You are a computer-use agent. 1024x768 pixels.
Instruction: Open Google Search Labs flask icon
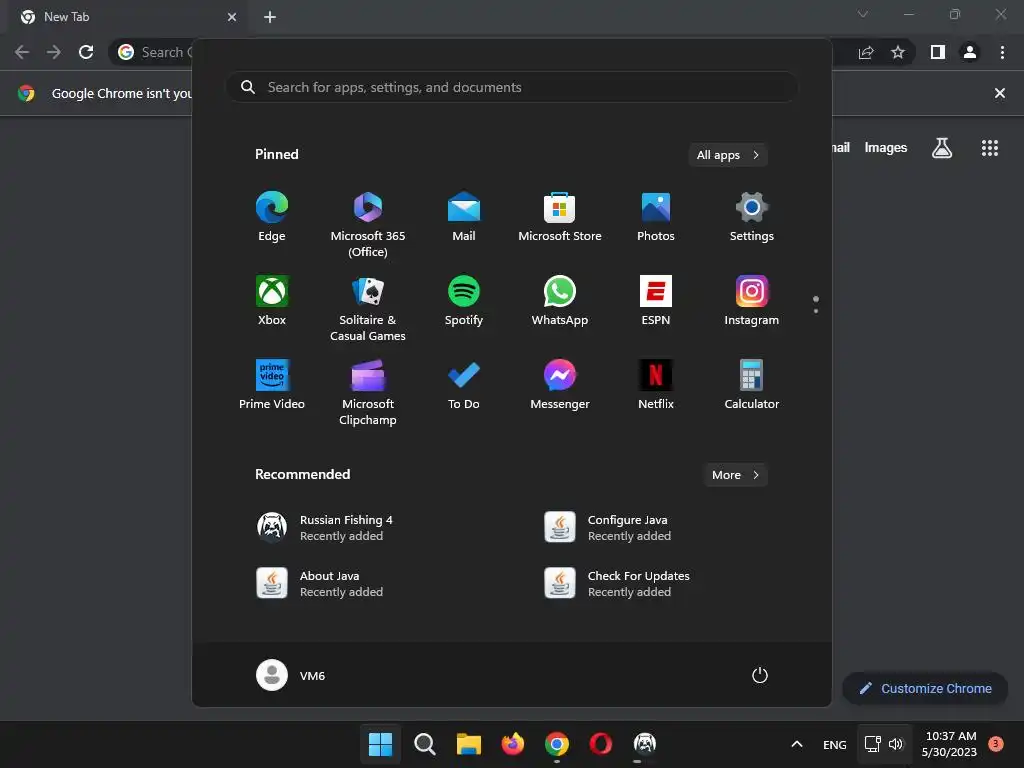[x=942, y=148]
